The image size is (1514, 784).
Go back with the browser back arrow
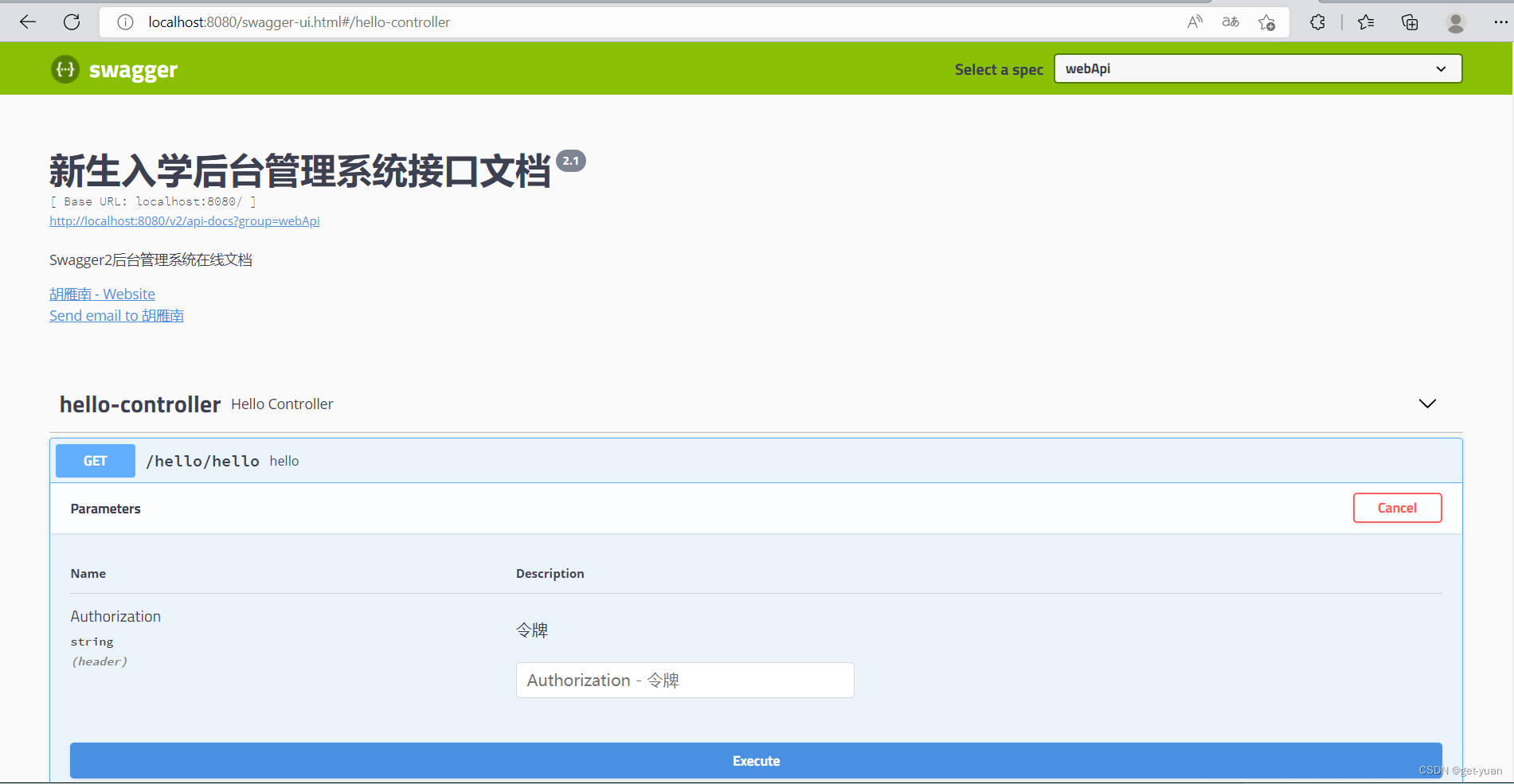(28, 22)
